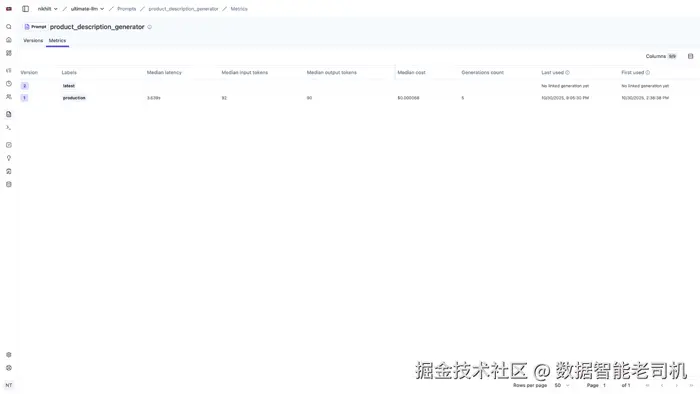This screenshot has height=394, width=700.
Task: Click the Median input tokens column header
Action: (x=245, y=72)
